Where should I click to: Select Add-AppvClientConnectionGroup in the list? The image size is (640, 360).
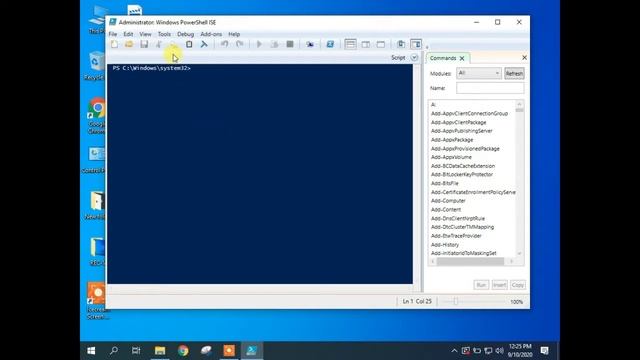click(469, 113)
